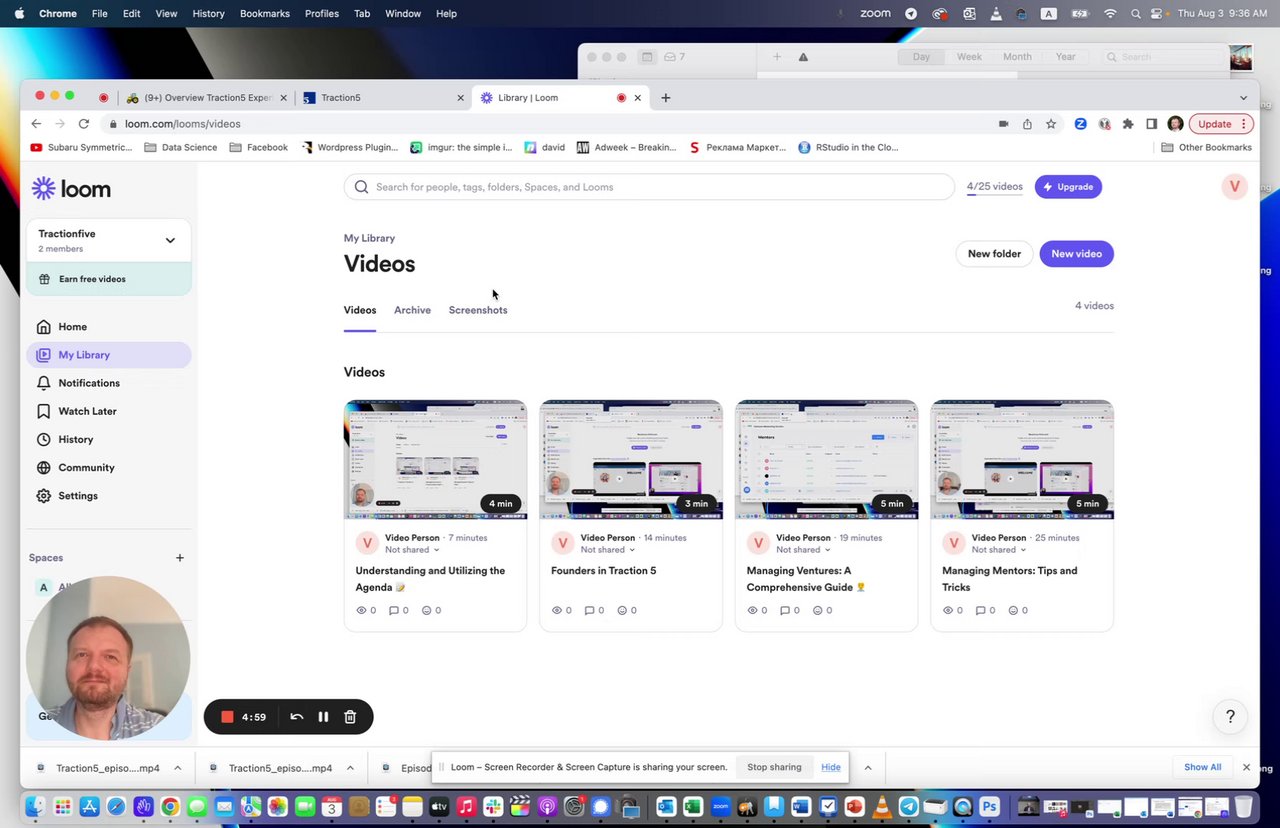The height and width of the screenshot is (828, 1280).
Task: Click the New video button
Action: (x=1076, y=254)
